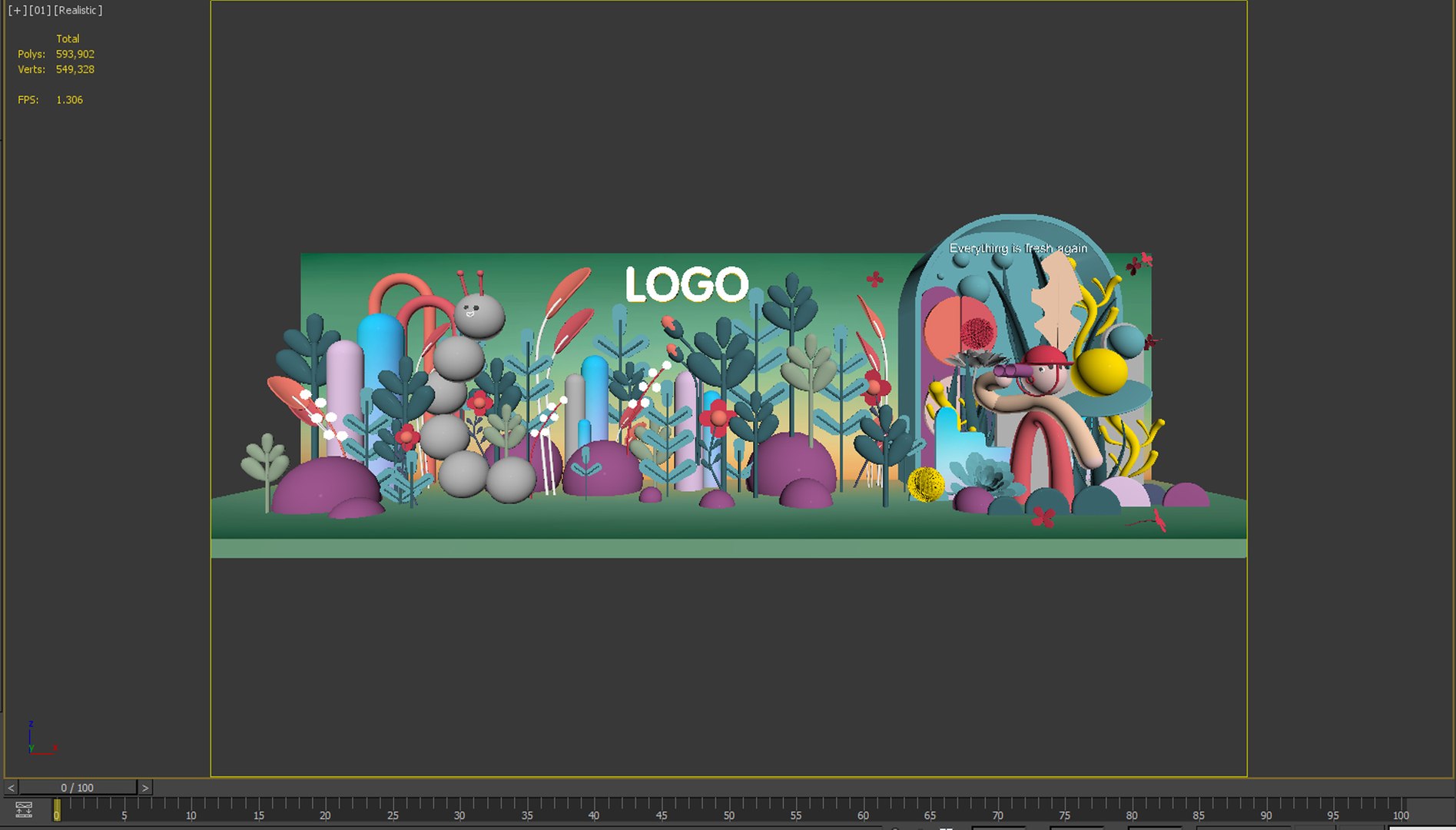
Task: Jump to frame 75 on the track bar
Action: (x=1065, y=815)
